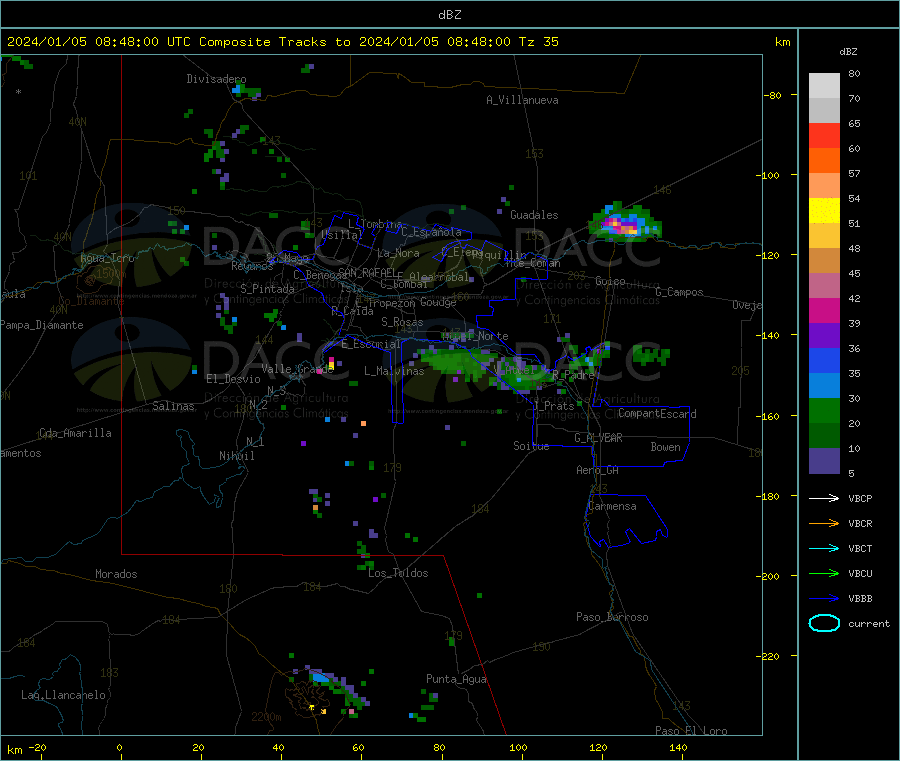This screenshot has height=761, width=900.
Task: Click the G_Campos map label
Action: point(679,292)
